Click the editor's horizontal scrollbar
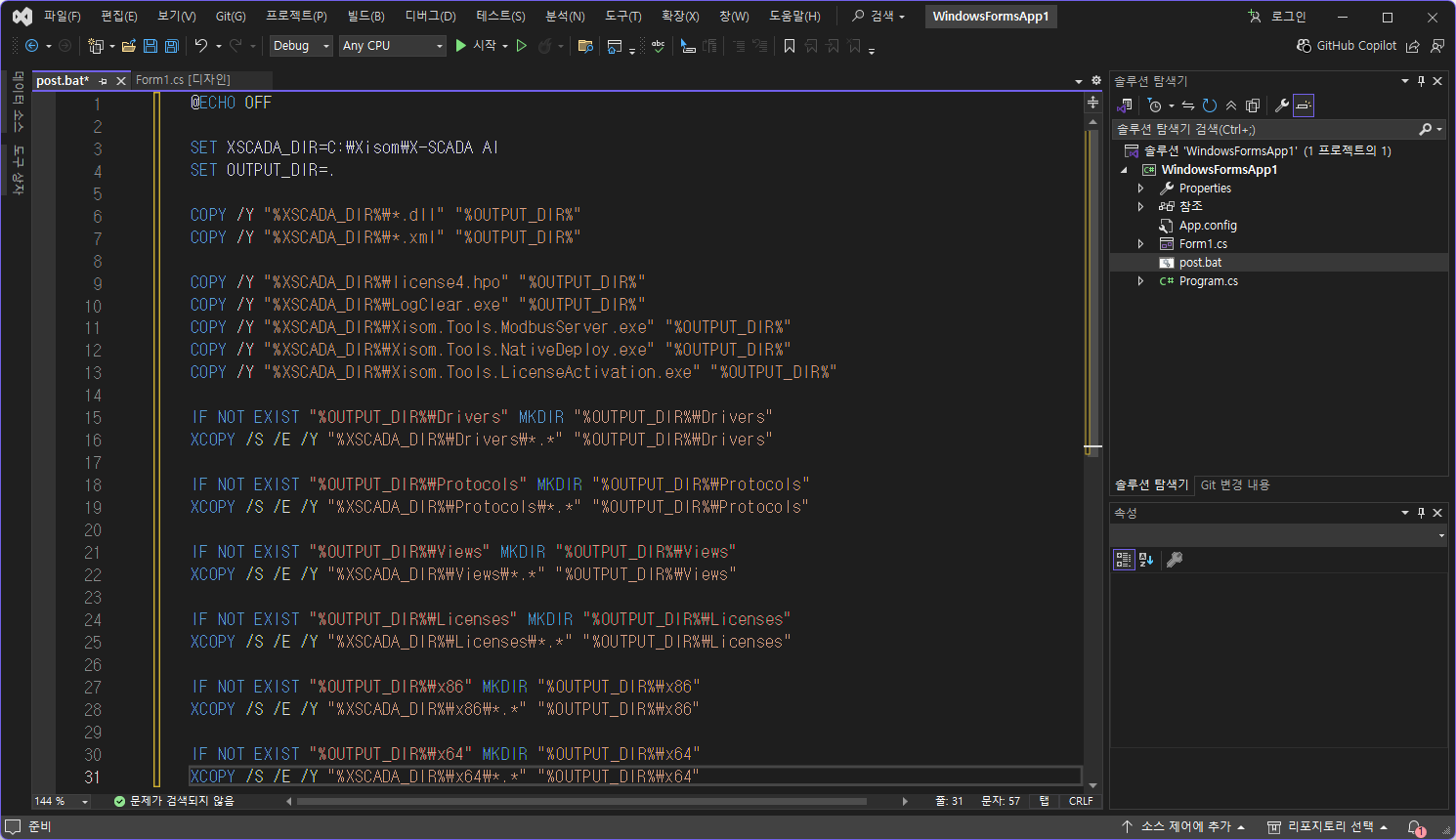This screenshot has height=840, width=1456. 581,802
